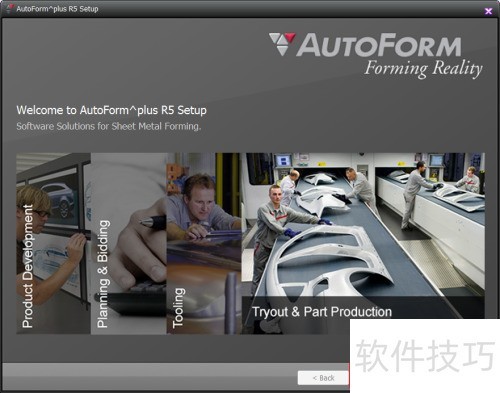Image resolution: width=500 pixels, height=393 pixels.
Task: Click the AutoForm Forming Reality logo
Action: tap(376, 55)
